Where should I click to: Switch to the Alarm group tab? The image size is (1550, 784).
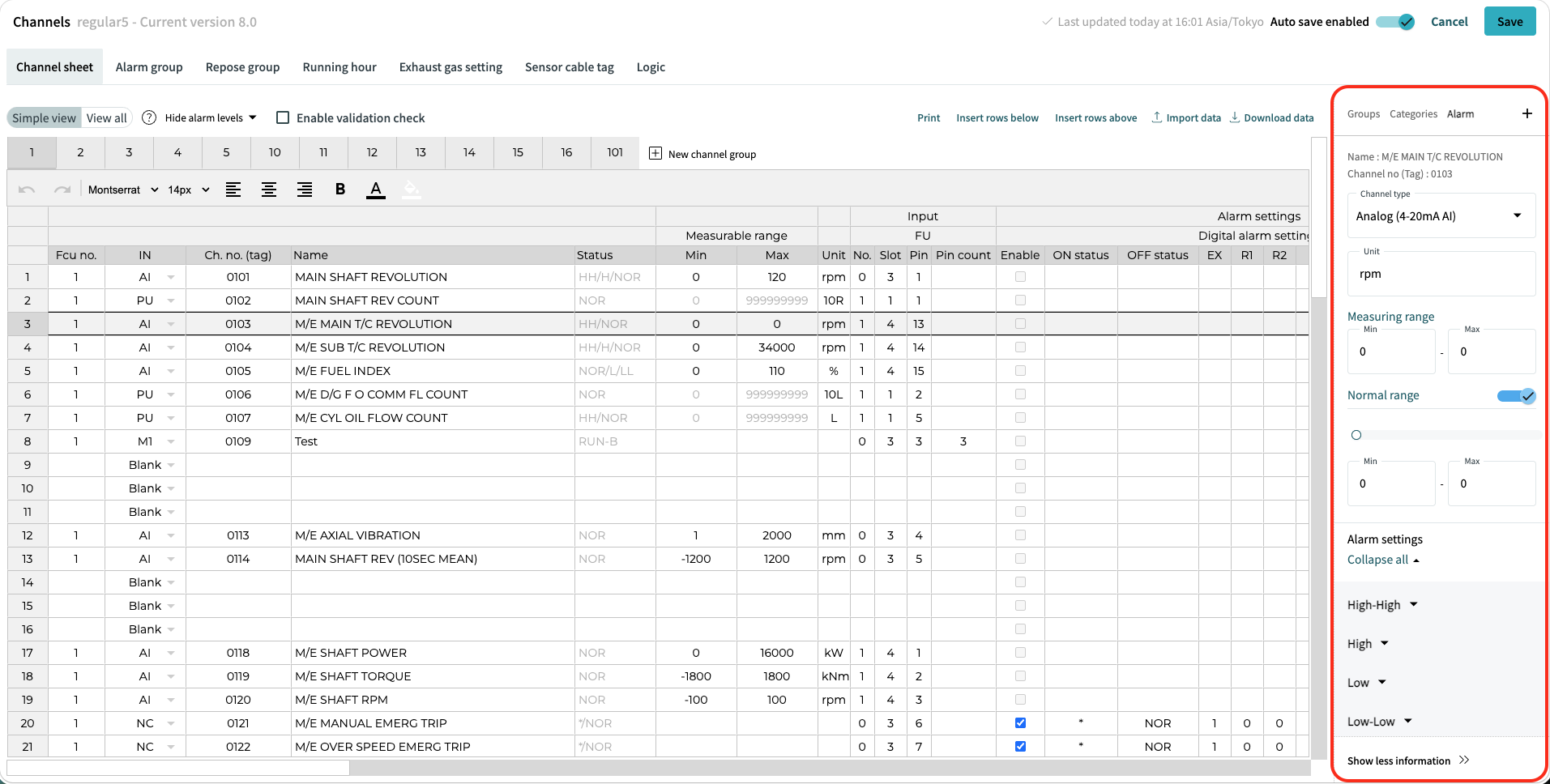(149, 67)
